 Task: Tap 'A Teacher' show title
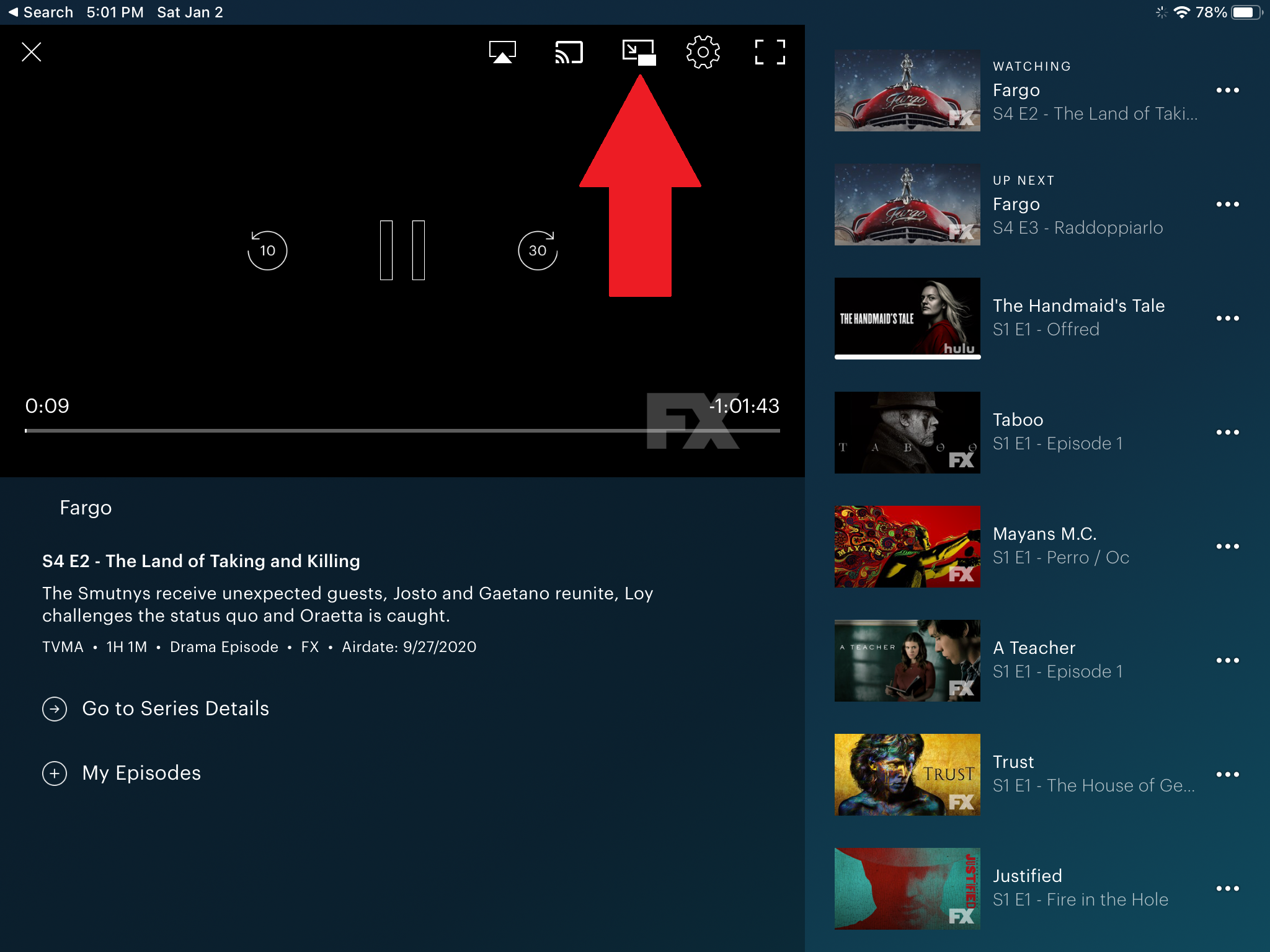1034,648
